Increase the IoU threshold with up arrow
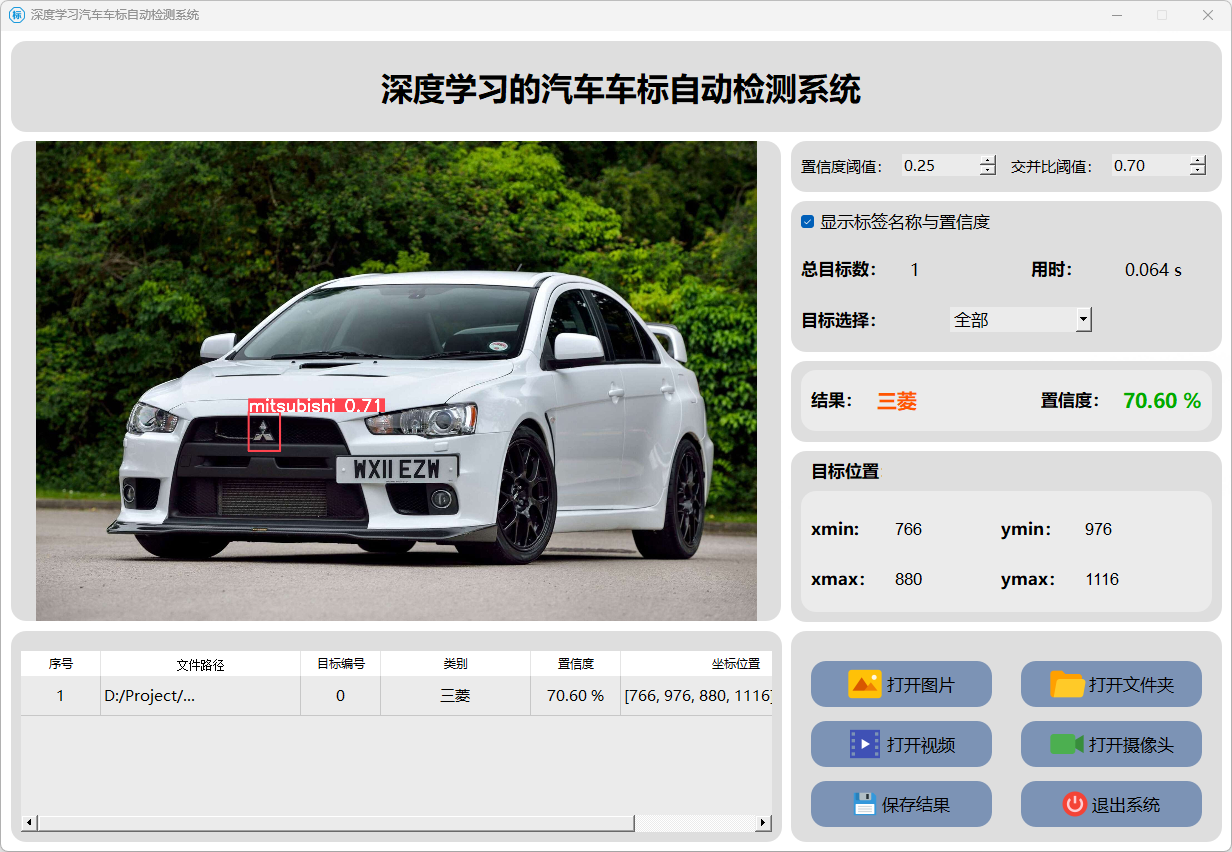 [x=1198, y=160]
